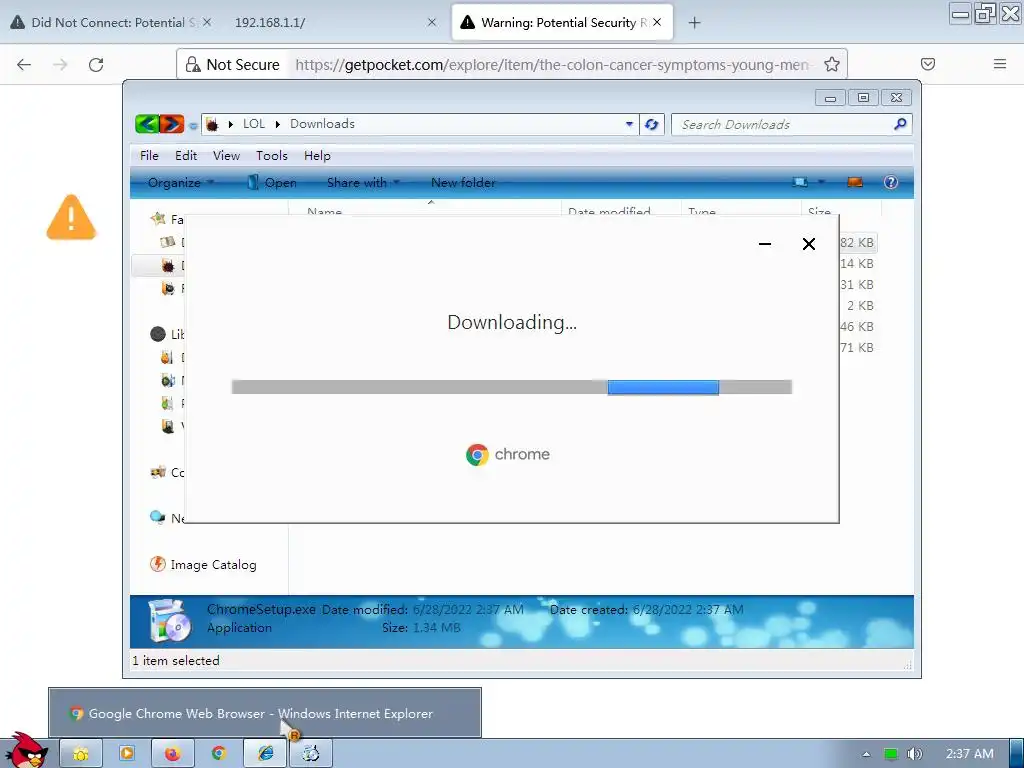Select Downloads in the breadcrumb path
The image size is (1024, 768).
pos(322,124)
